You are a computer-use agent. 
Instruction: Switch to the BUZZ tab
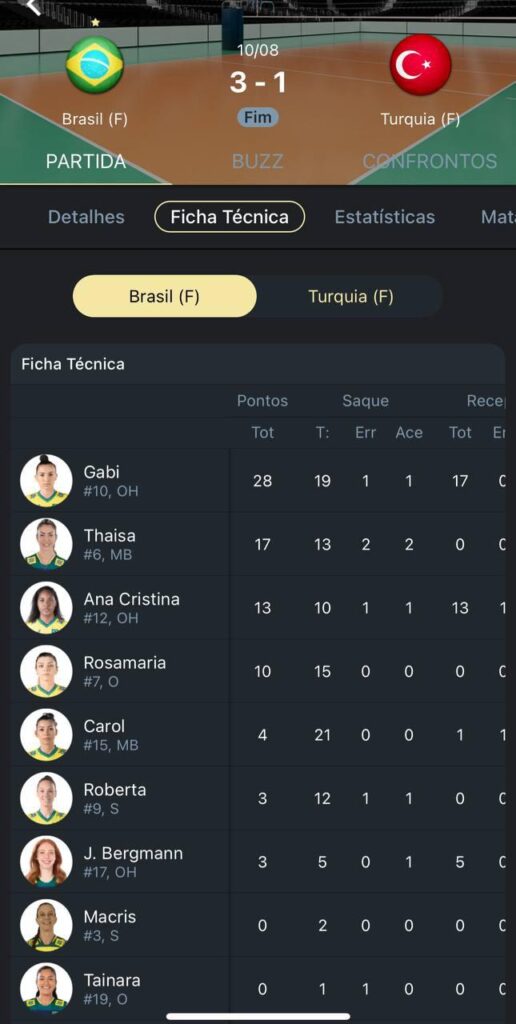pos(257,161)
